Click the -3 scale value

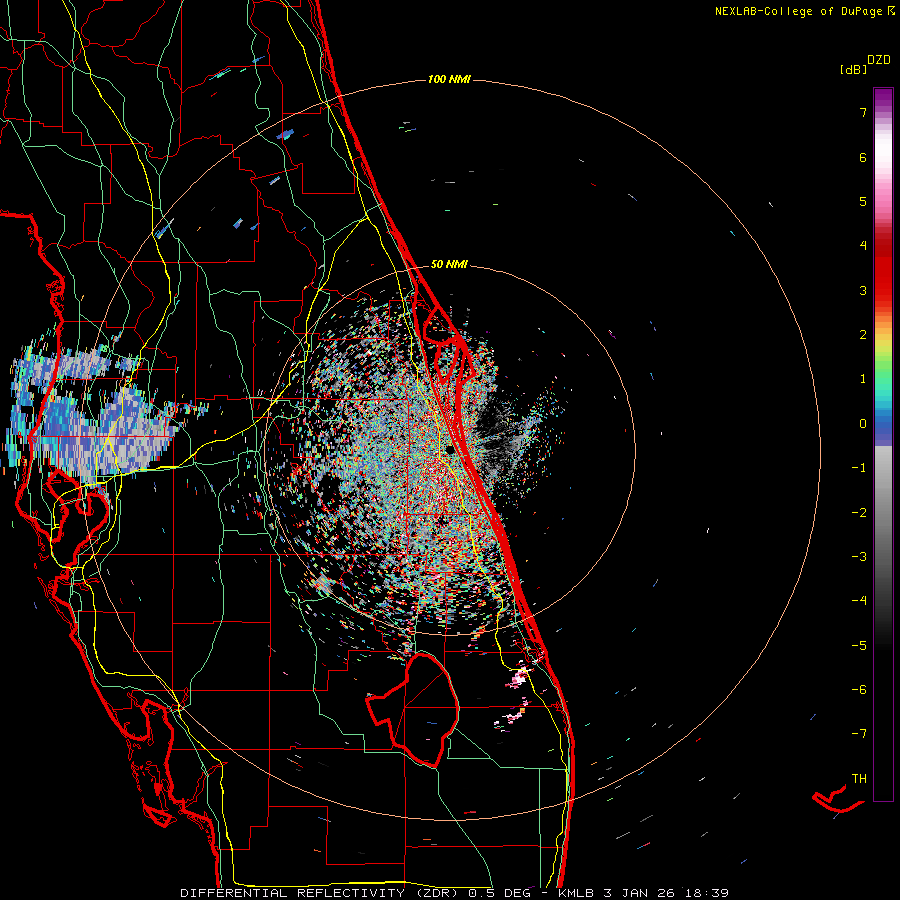tap(859, 557)
